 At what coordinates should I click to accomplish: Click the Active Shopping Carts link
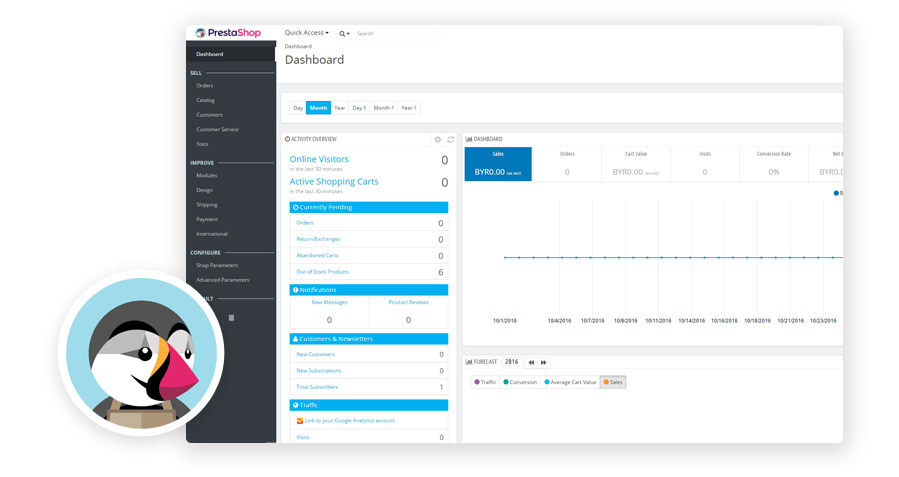[x=334, y=181]
